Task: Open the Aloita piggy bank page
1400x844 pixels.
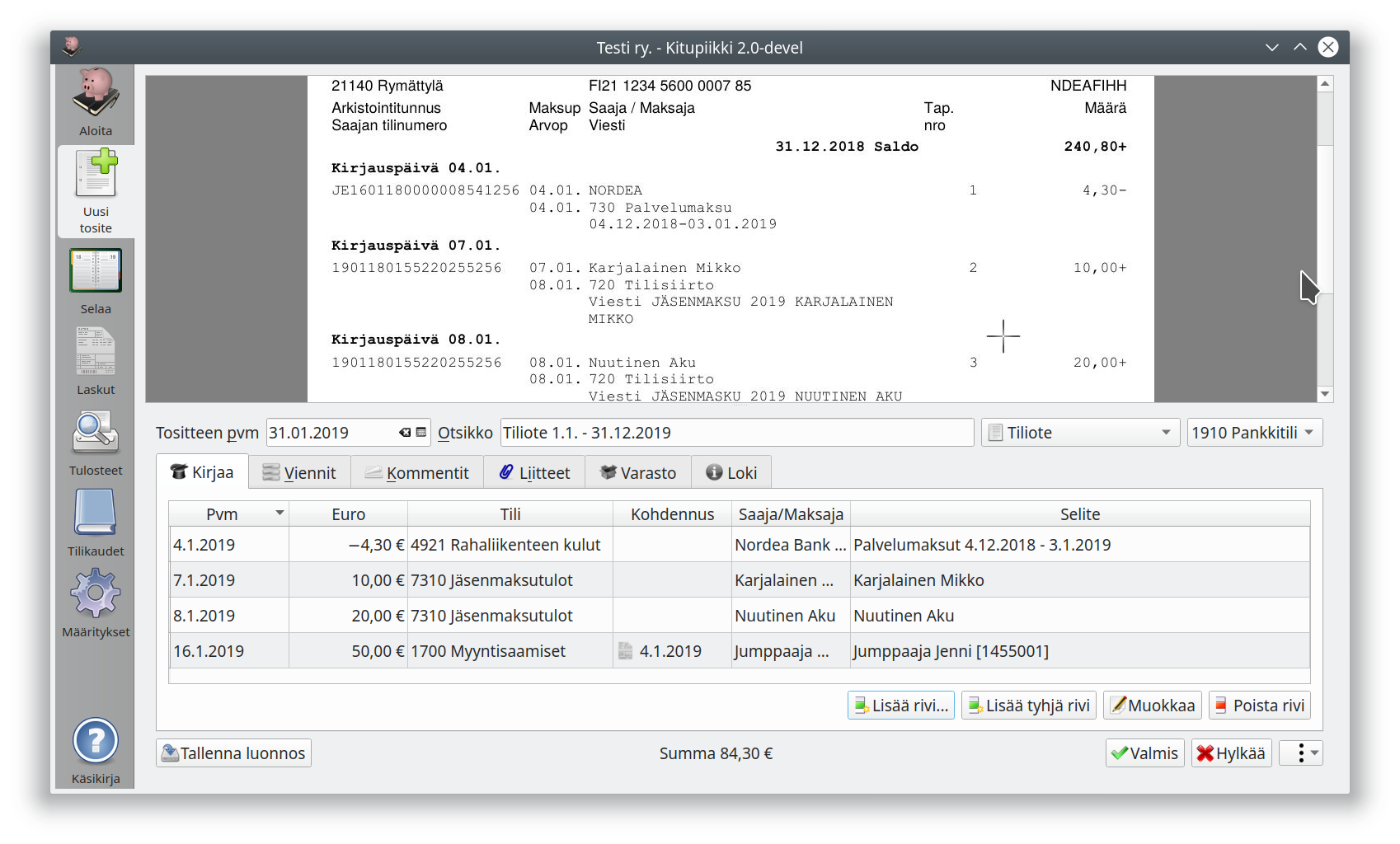Action: pos(96,103)
